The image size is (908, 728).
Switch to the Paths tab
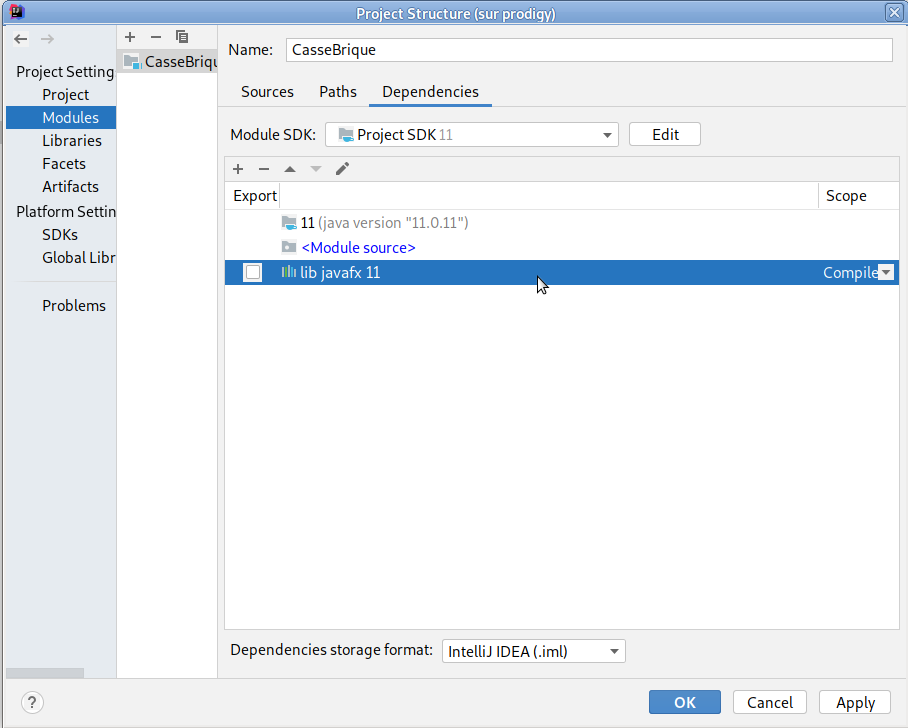pos(338,92)
